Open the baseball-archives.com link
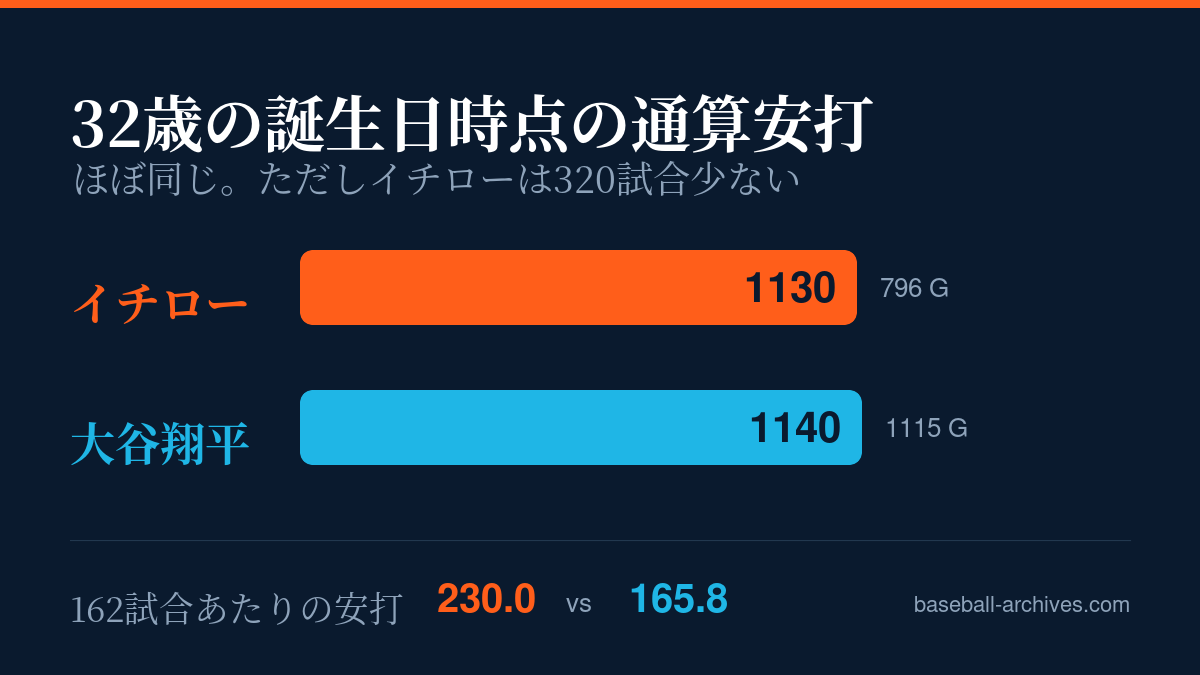 tap(1021, 604)
